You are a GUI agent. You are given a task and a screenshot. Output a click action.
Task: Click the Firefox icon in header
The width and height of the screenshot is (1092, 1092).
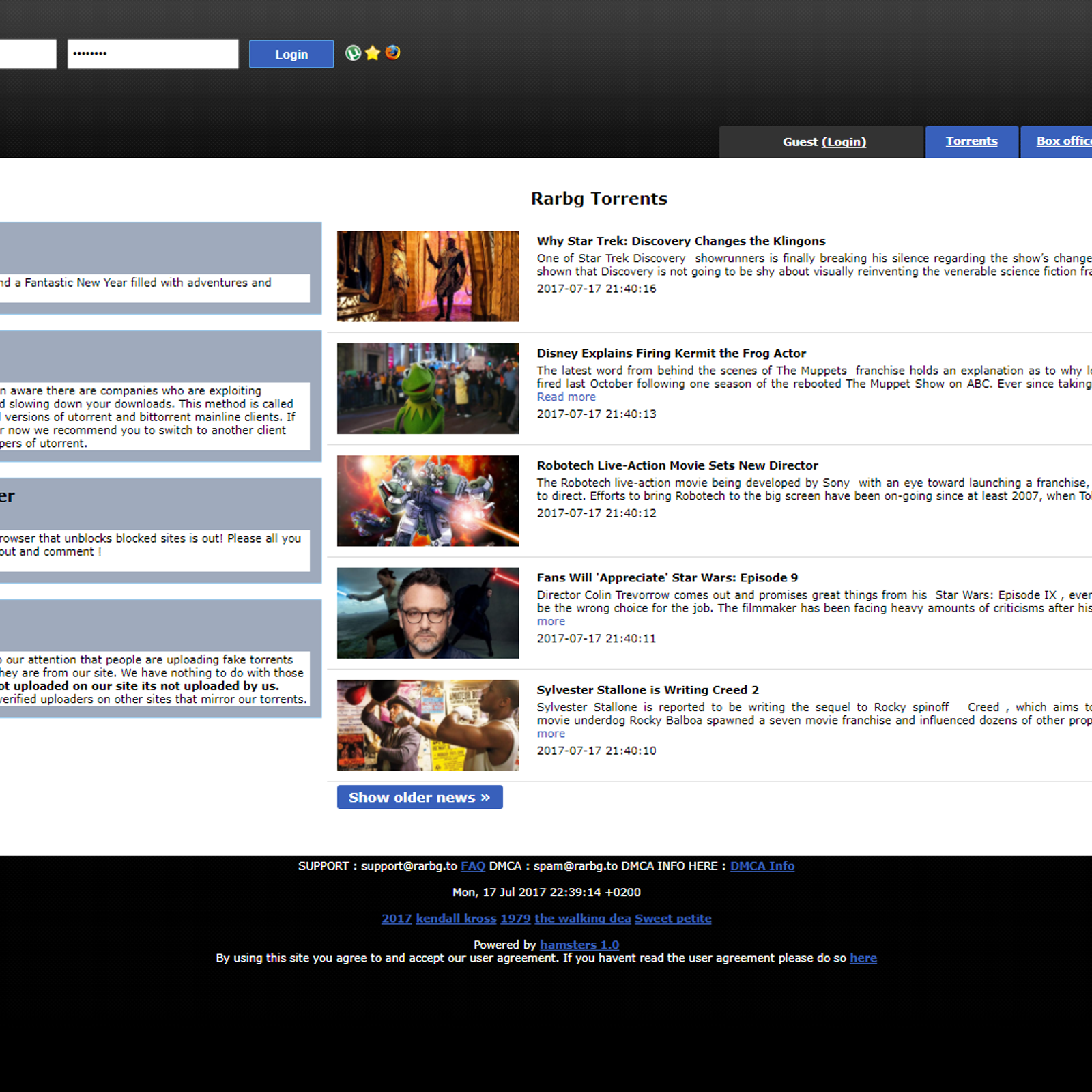point(392,53)
